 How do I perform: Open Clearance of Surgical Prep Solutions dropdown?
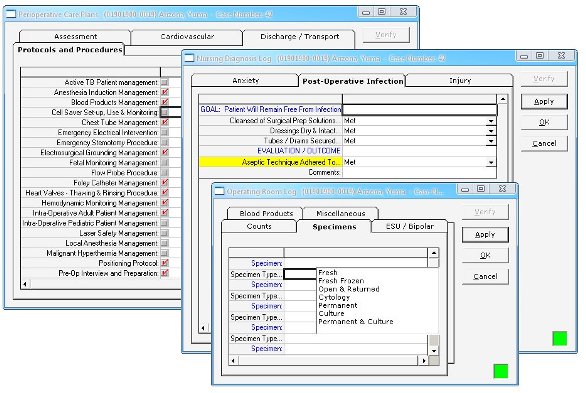[491, 121]
